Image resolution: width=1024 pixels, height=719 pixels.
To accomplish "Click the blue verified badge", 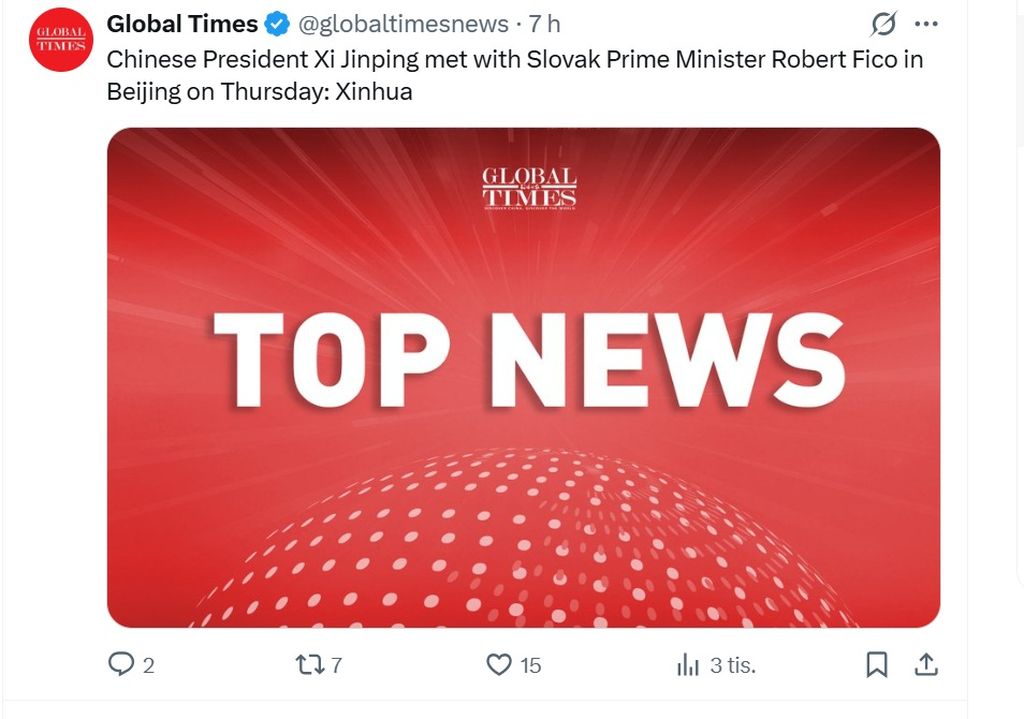I will (276, 24).
